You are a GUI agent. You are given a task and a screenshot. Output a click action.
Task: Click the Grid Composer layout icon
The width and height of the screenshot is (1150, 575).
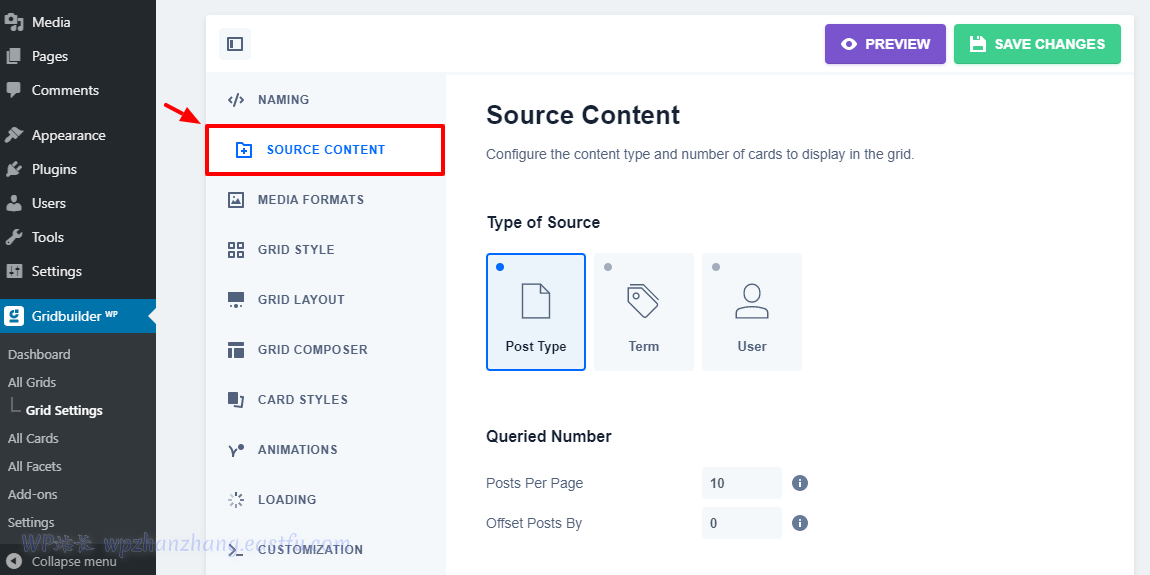pyautogui.click(x=235, y=350)
